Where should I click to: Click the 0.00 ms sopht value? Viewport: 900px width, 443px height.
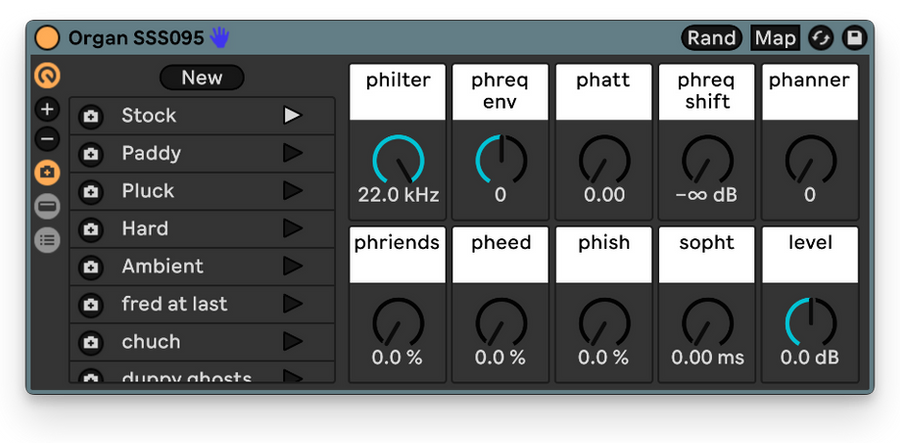pyautogui.click(x=707, y=358)
